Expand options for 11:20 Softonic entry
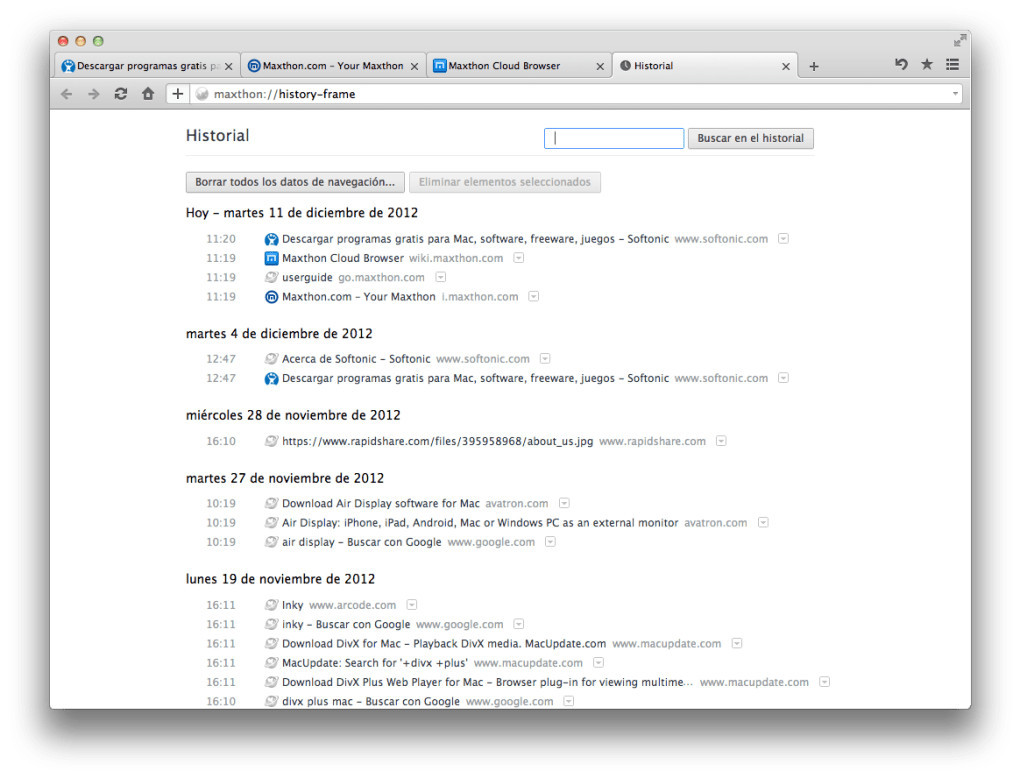 [783, 239]
